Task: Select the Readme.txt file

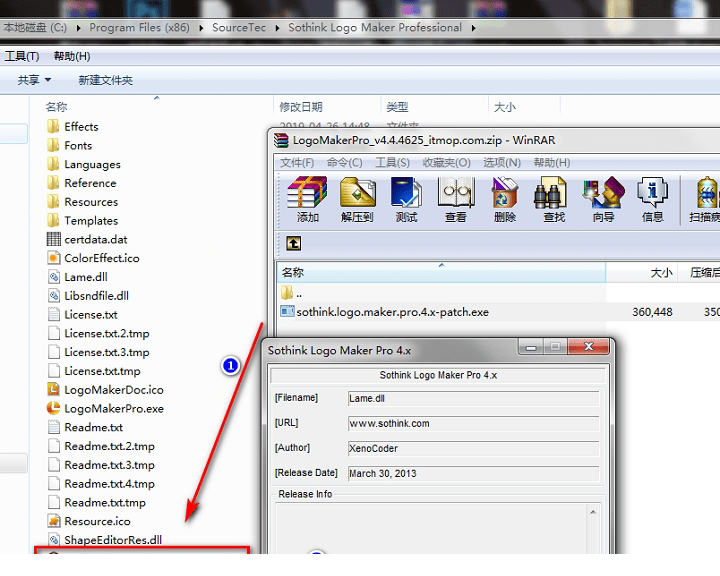Action: (x=85, y=427)
